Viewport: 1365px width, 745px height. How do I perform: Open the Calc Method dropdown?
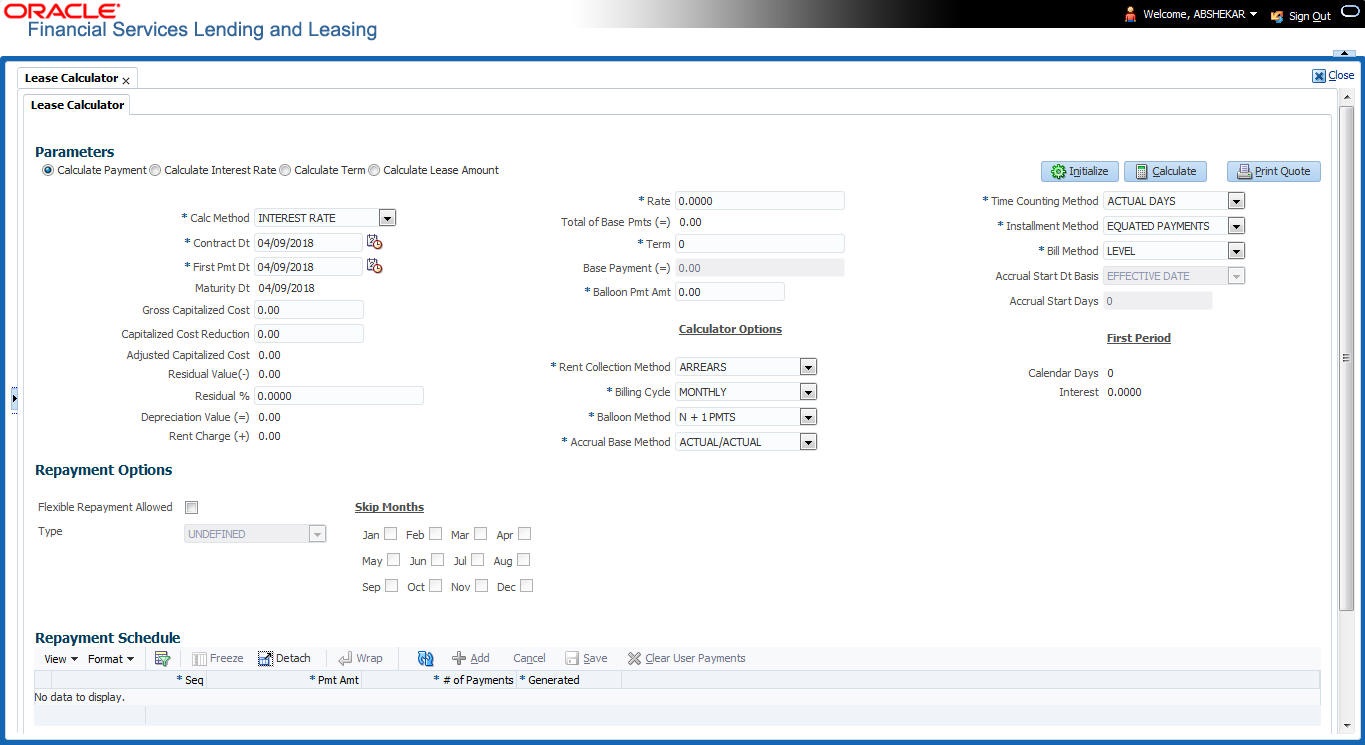[x=387, y=217]
